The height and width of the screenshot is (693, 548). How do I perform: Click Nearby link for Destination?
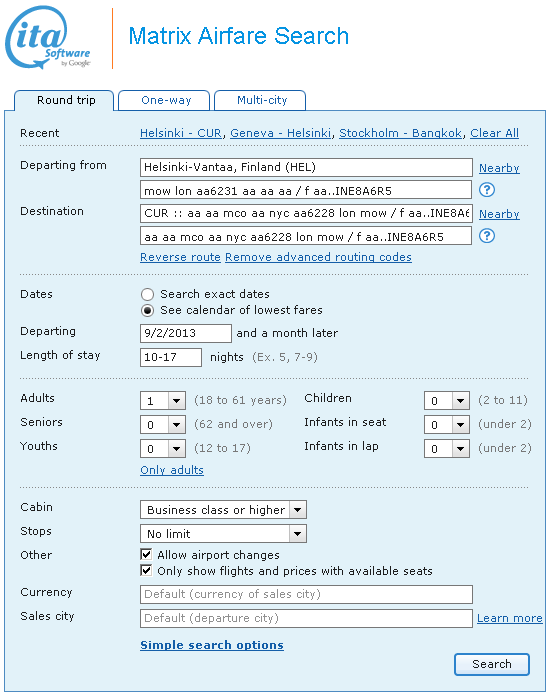tap(499, 214)
